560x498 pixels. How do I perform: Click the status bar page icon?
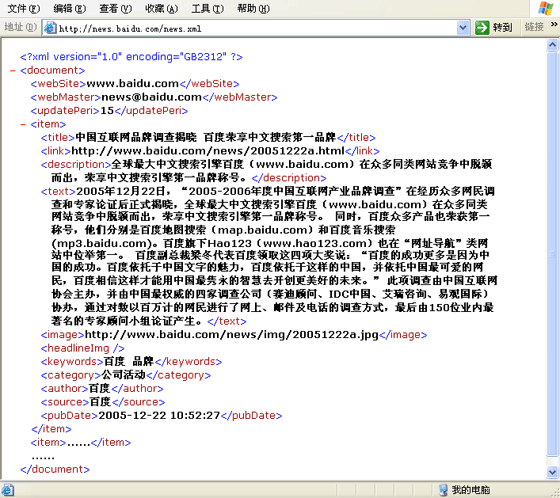coord(7,490)
